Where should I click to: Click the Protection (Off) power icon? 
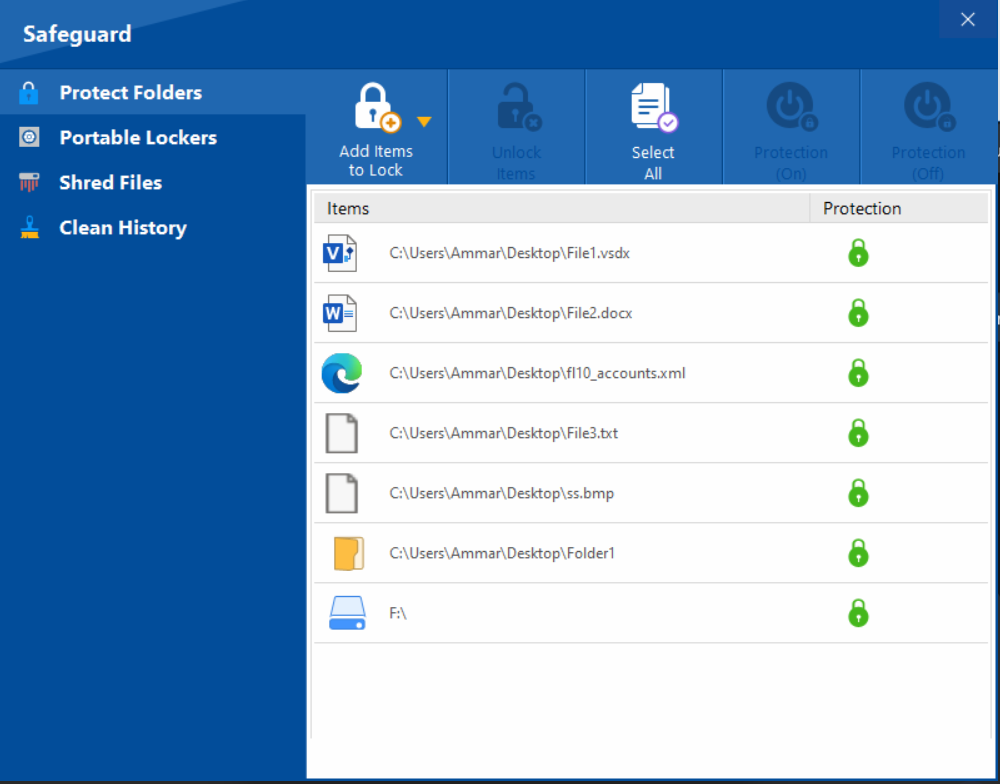[929, 107]
